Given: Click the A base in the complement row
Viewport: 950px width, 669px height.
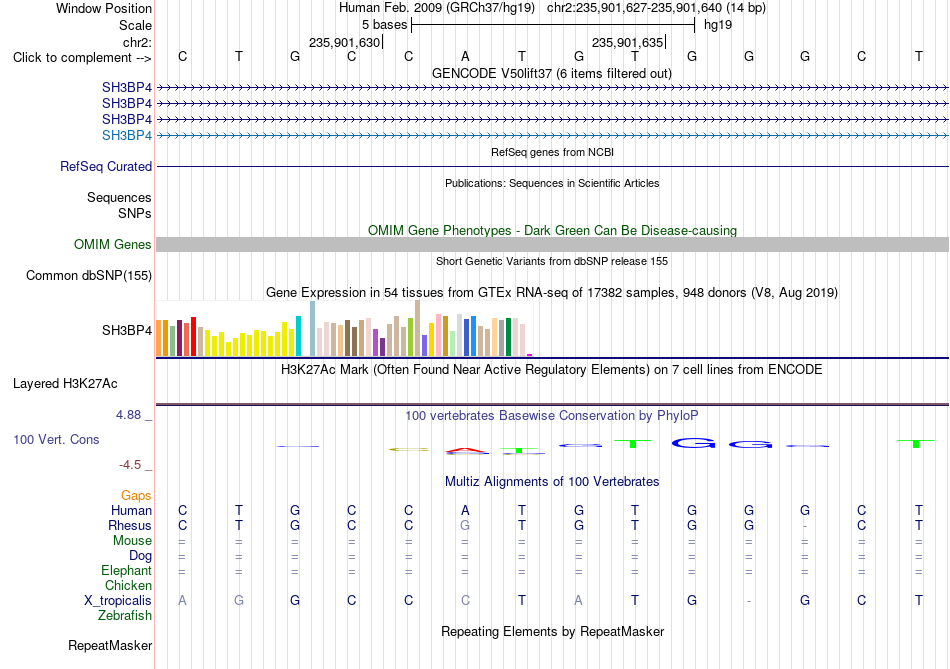Looking at the screenshot, I should 465,56.
